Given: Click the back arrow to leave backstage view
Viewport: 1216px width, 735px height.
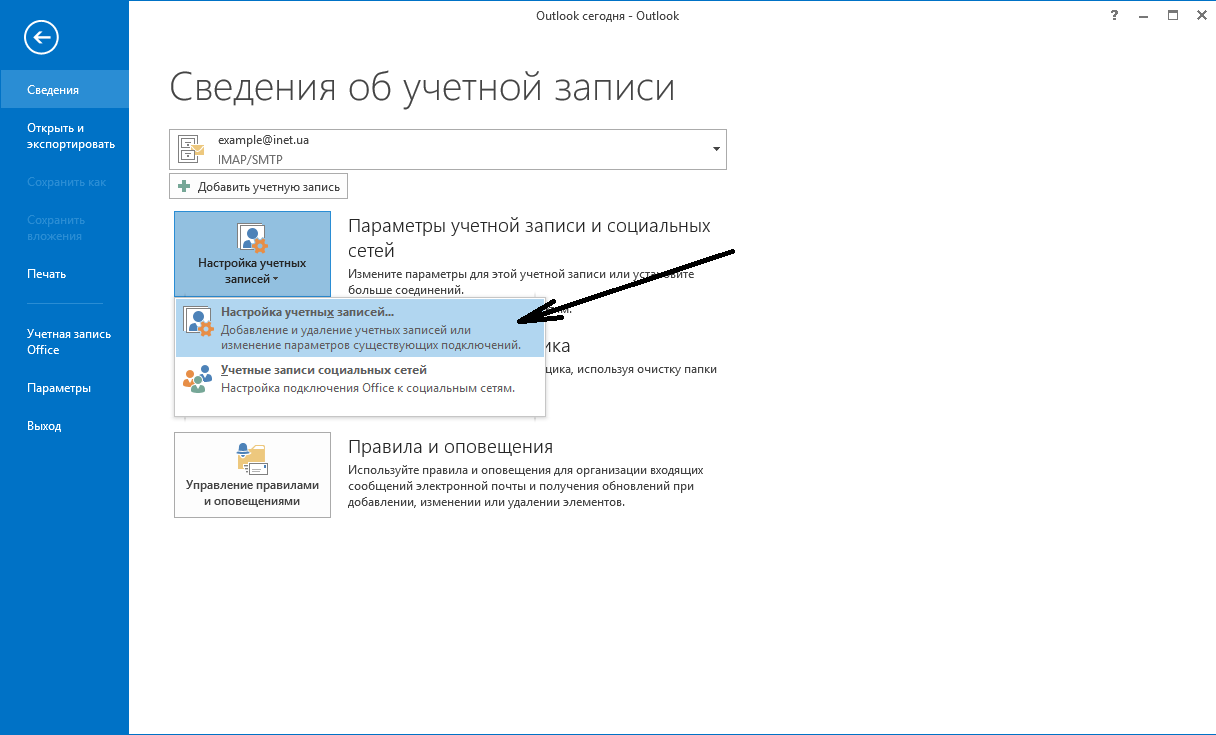Looking at the screenshot, I should coord(42,38).
